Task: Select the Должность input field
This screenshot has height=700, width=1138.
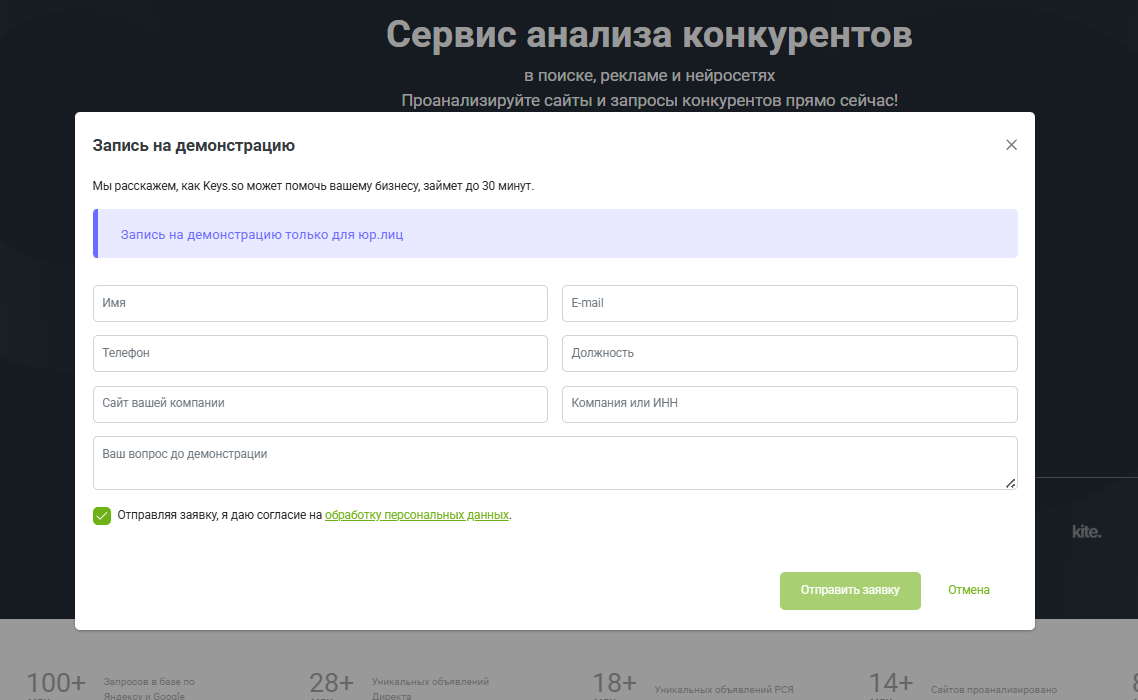Action: (x=790, y=354)
